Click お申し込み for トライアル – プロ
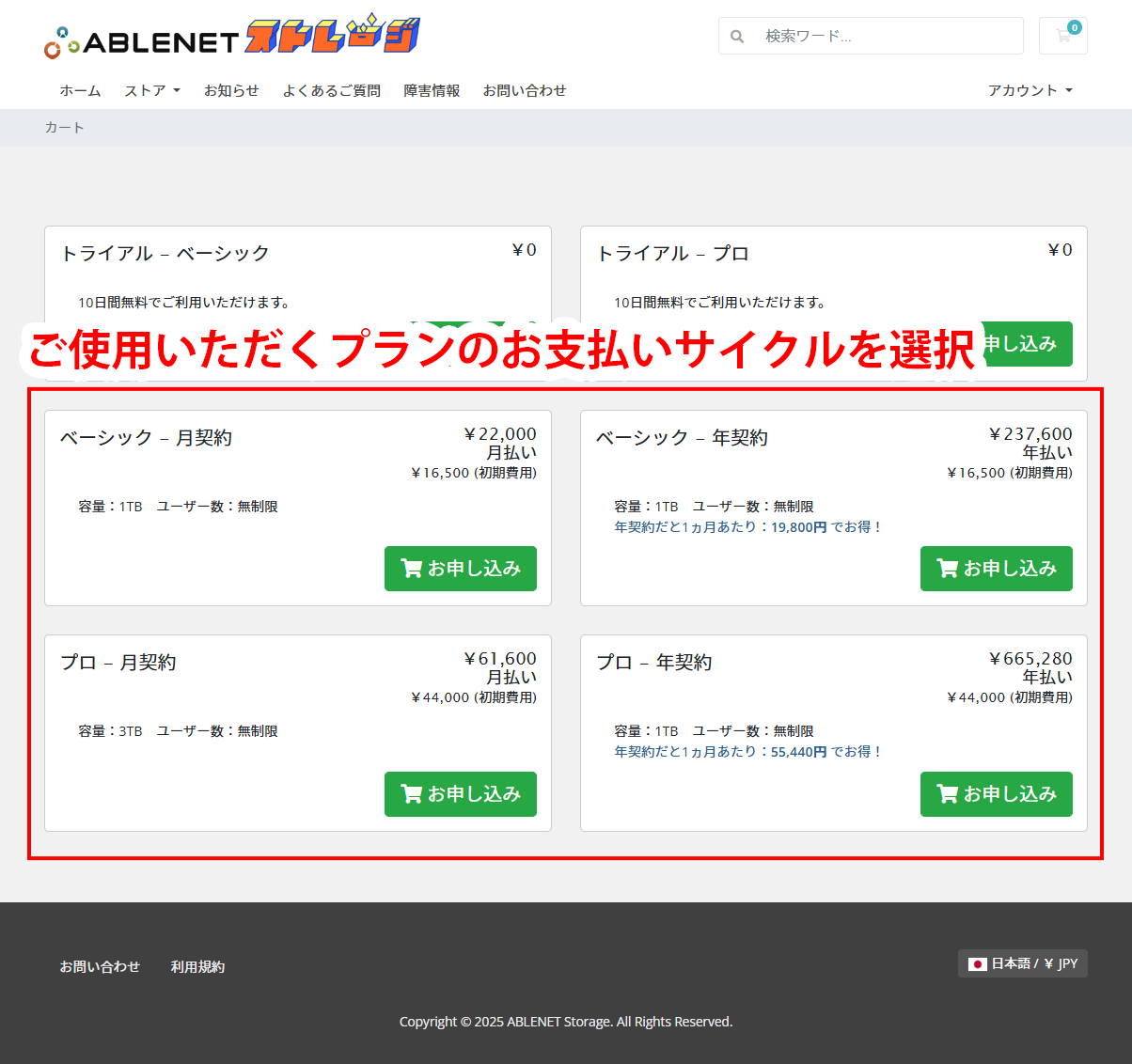Screen dimensions: 1132x1064 1030,344
